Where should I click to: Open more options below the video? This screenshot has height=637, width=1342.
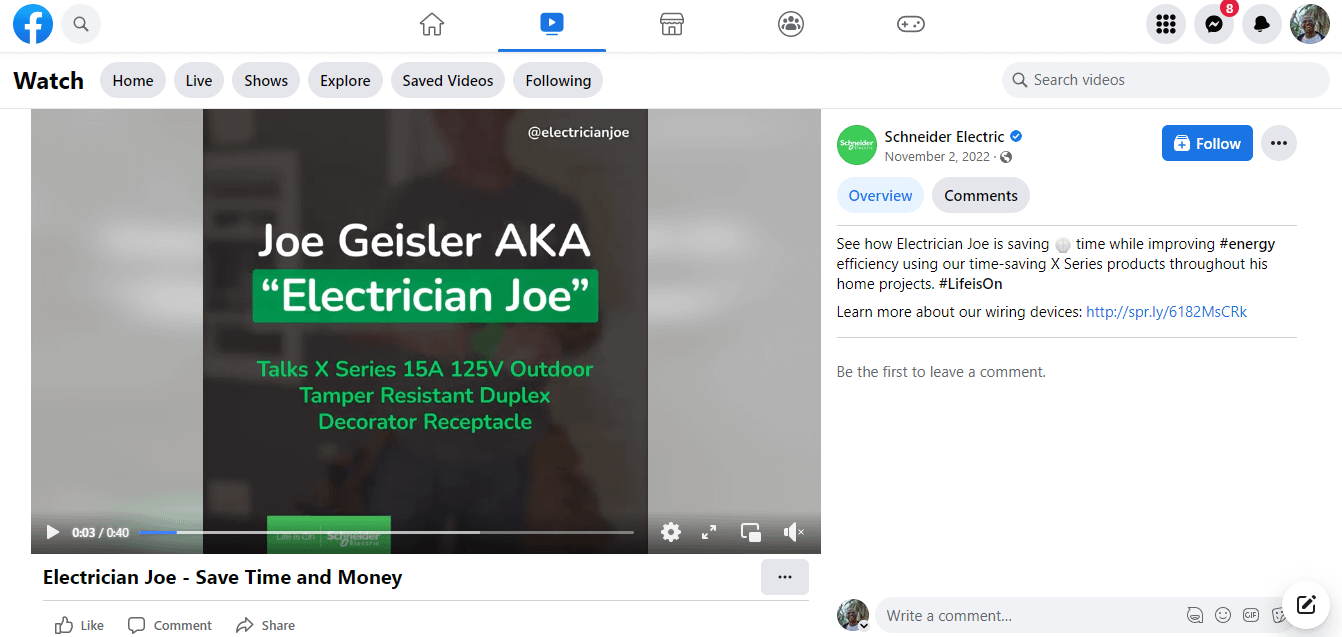(784, 577)
